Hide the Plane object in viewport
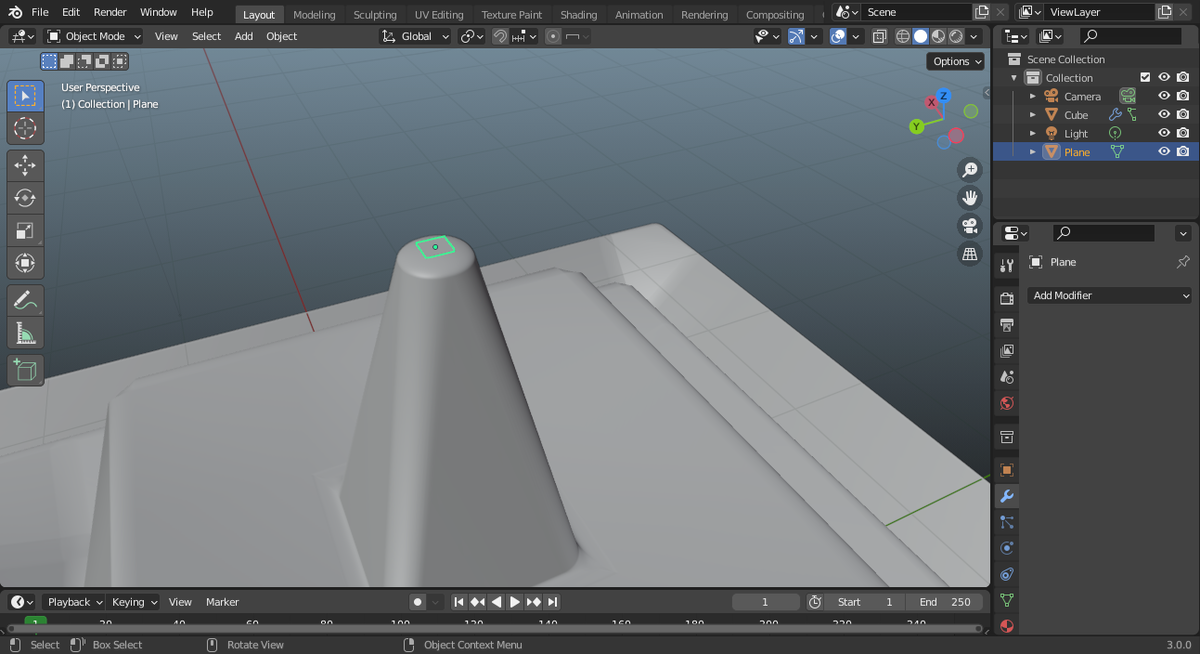This screenshot has width=1200, height=654. 1164,151
